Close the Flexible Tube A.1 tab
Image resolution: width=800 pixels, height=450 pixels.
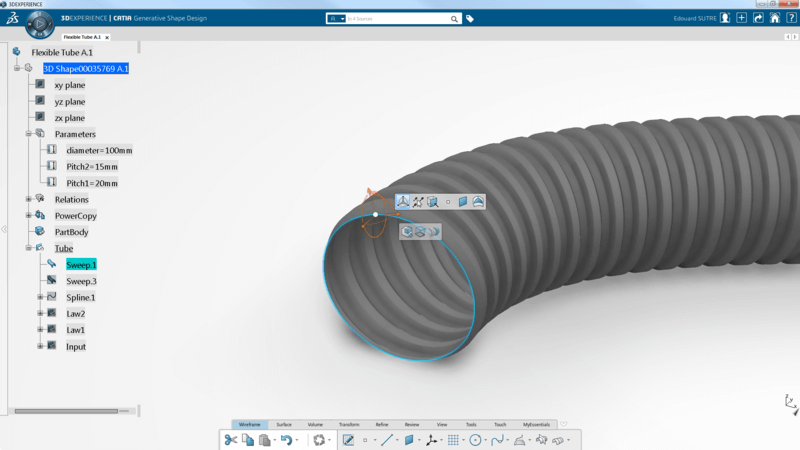107,38
